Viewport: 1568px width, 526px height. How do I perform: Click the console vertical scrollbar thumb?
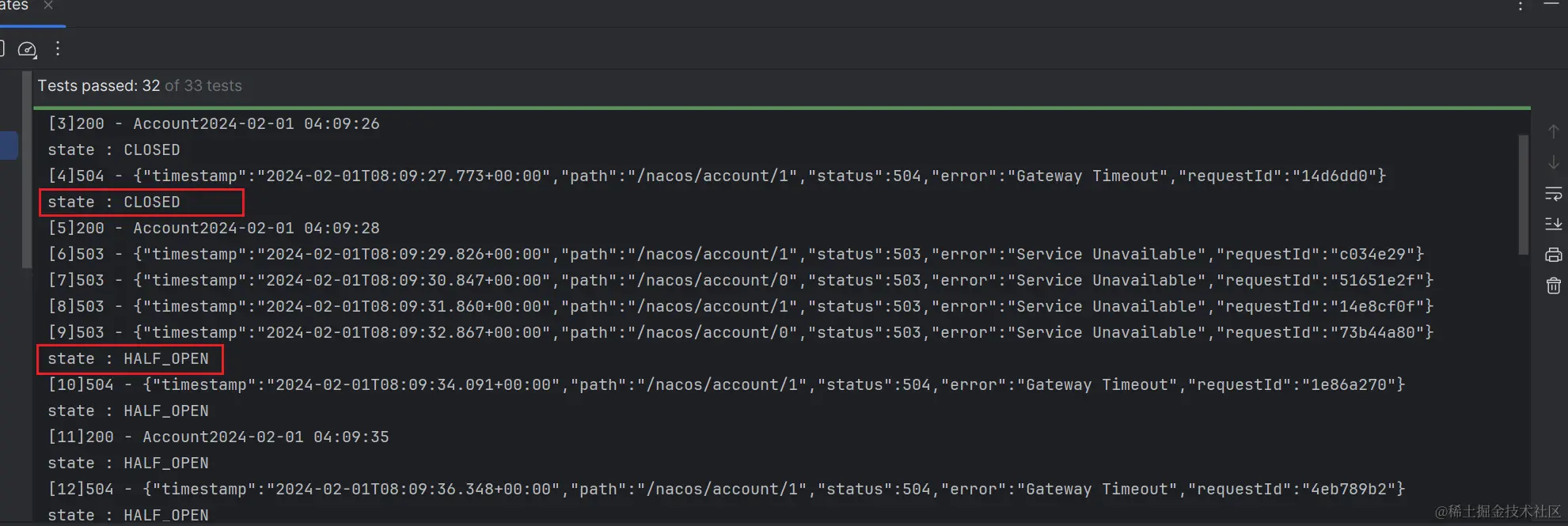tap(1523, 195)
